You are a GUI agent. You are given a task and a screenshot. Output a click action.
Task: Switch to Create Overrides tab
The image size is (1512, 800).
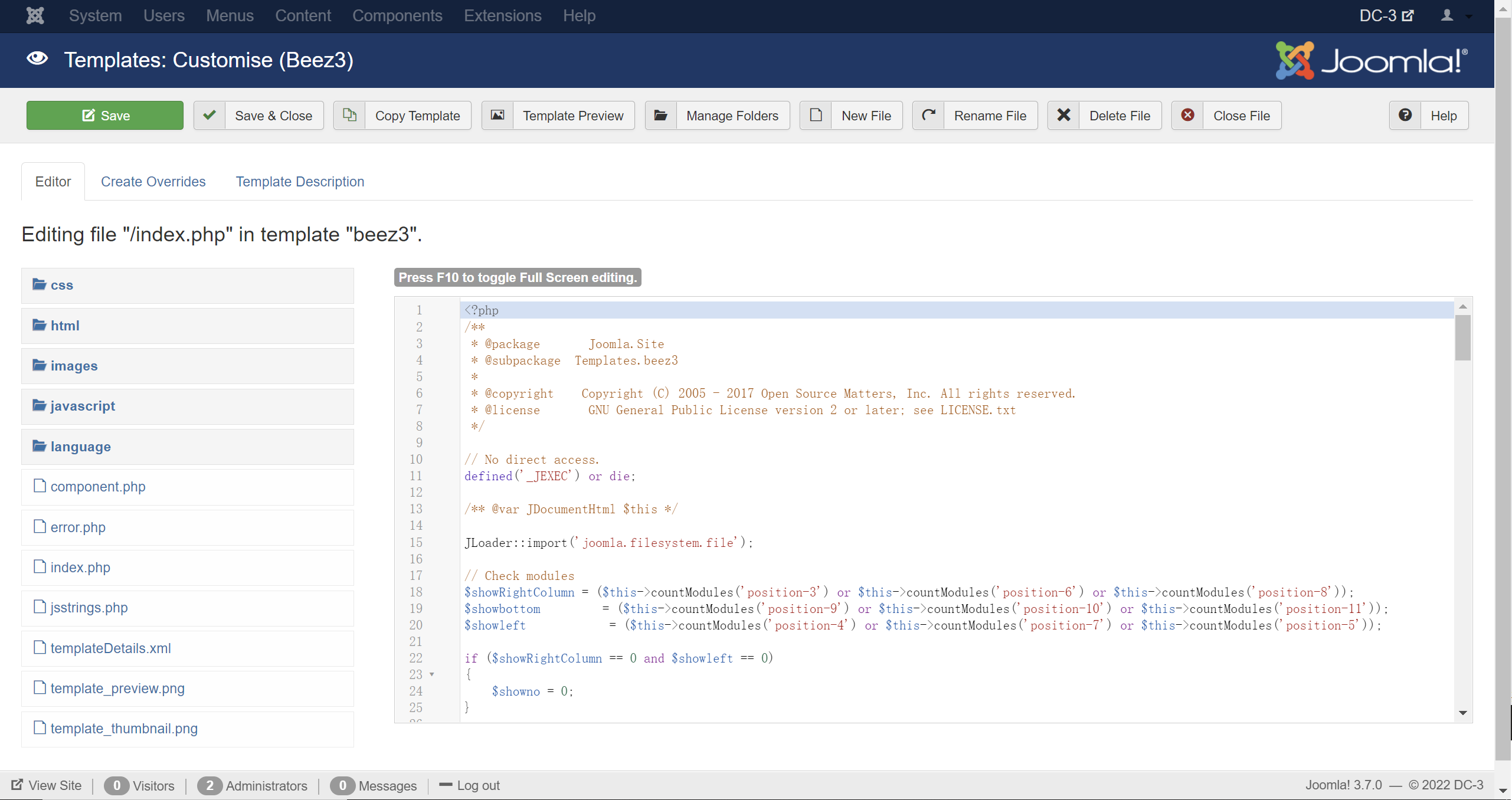tap(153, 182)
